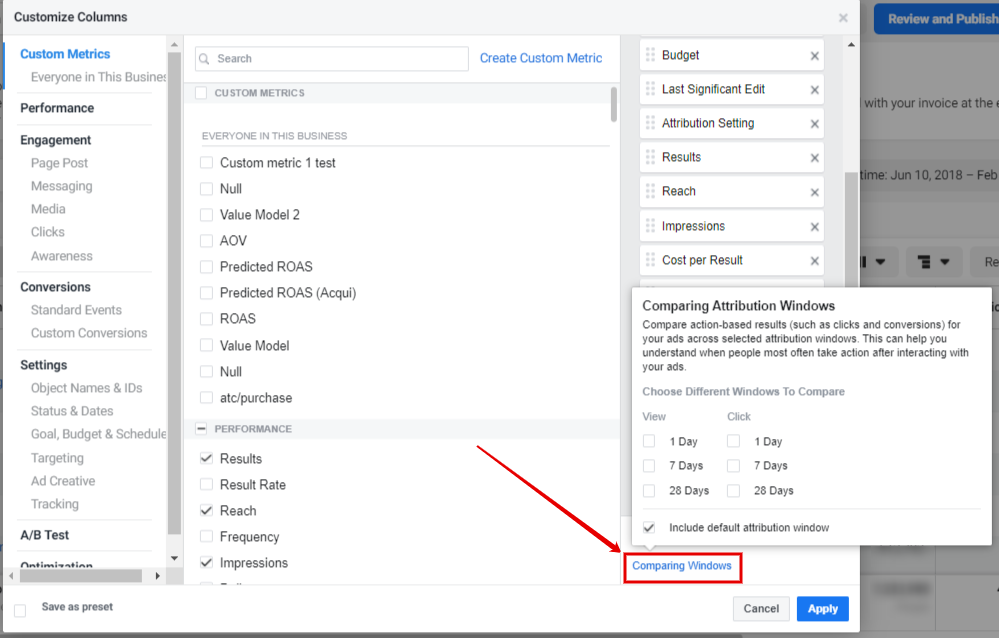Uncheck the Results metric

pyautogui.click(x=206, y=458)
